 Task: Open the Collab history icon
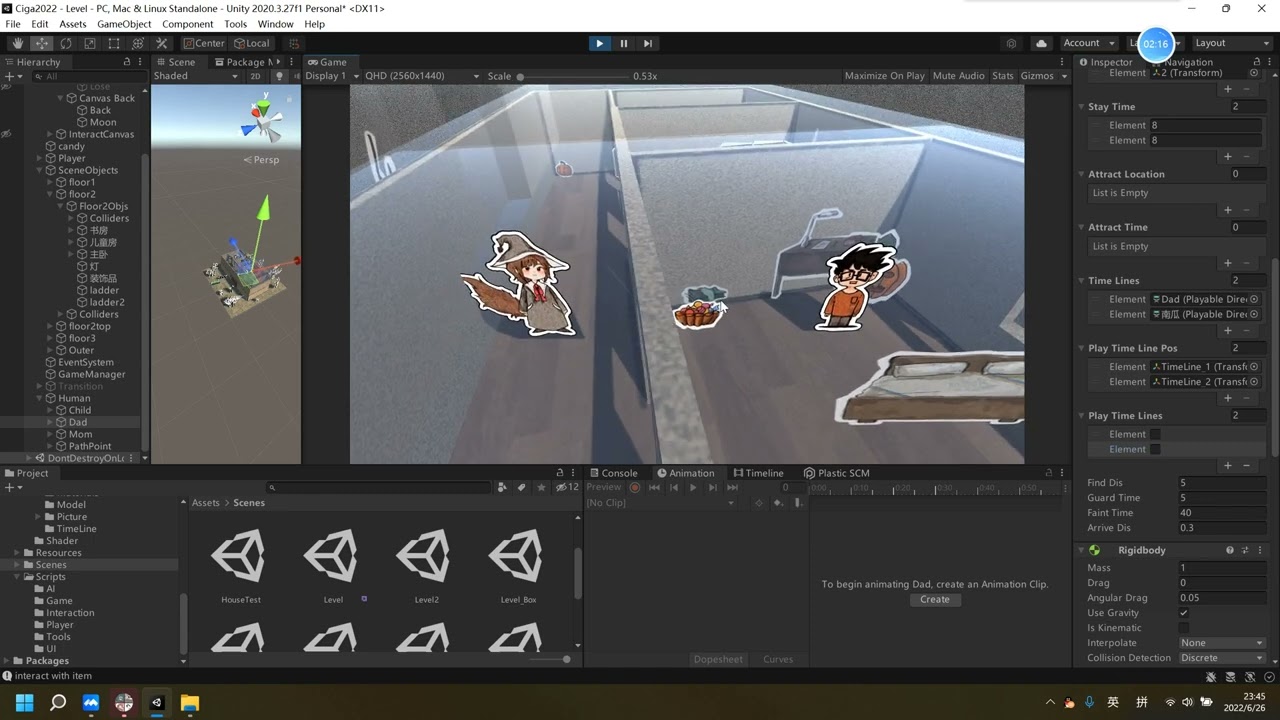1012,43
